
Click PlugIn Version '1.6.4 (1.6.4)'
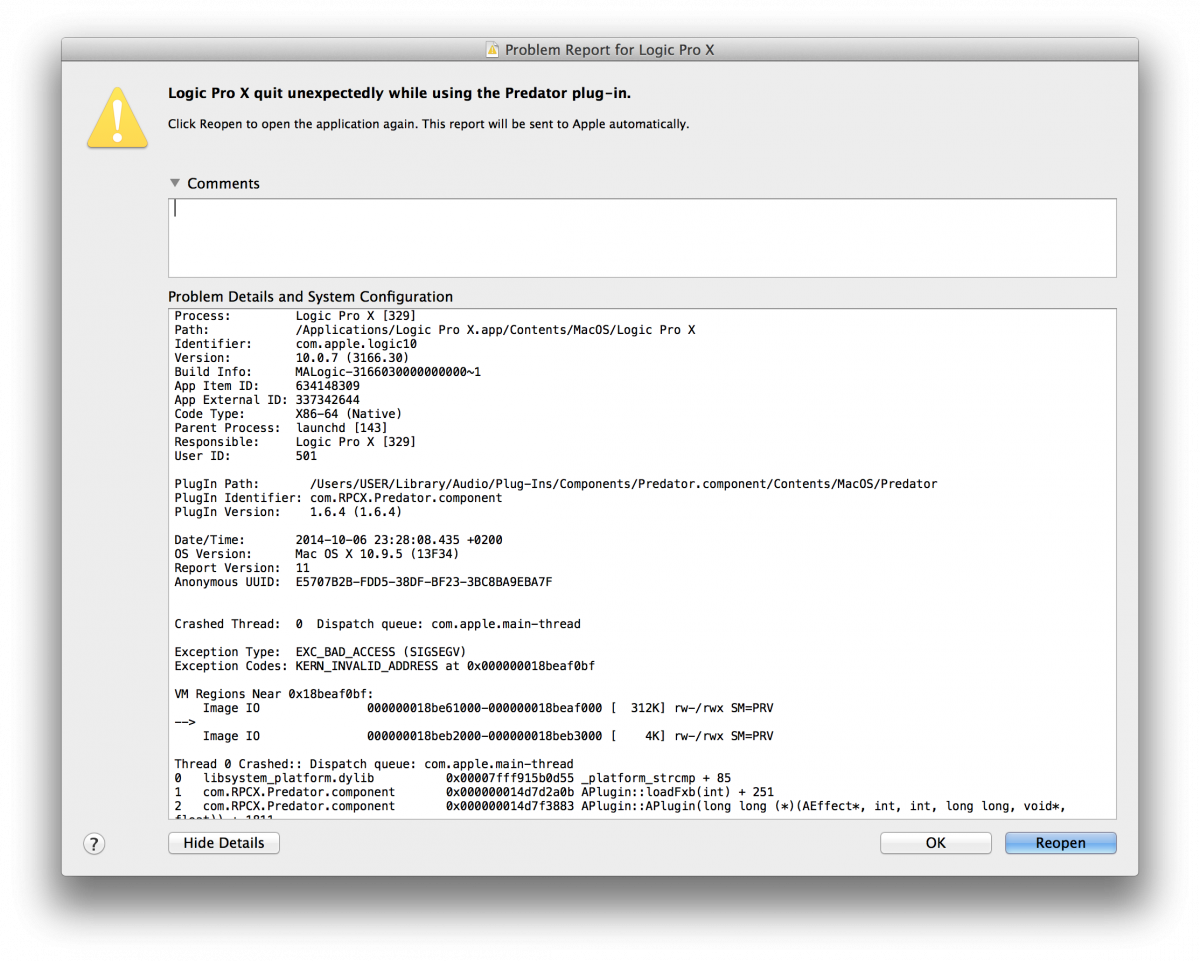tap(356, 512)
